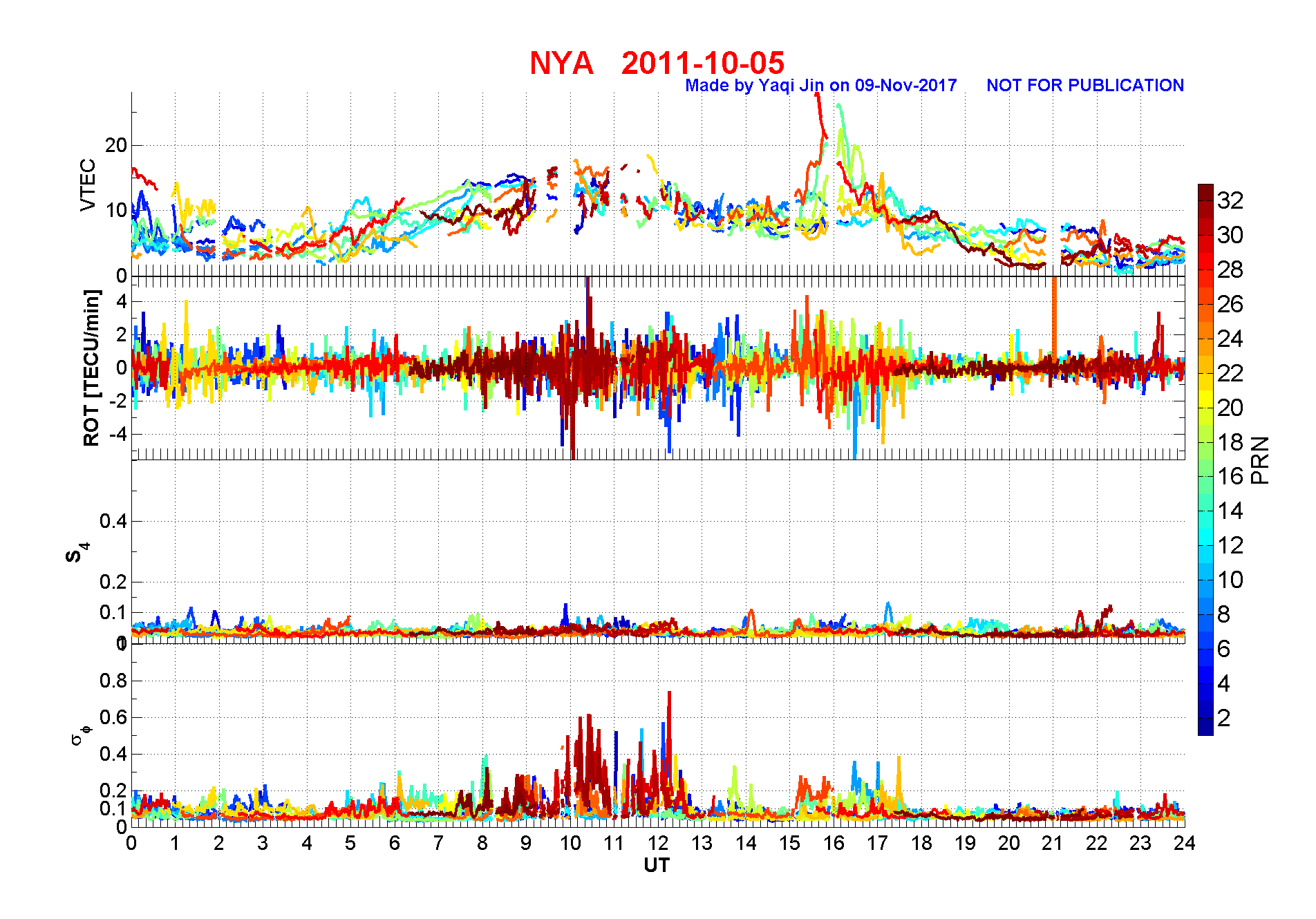Click the PRN colorbar tick label 16
The image size is (1316, 919).
click(x=1230, y=476)
